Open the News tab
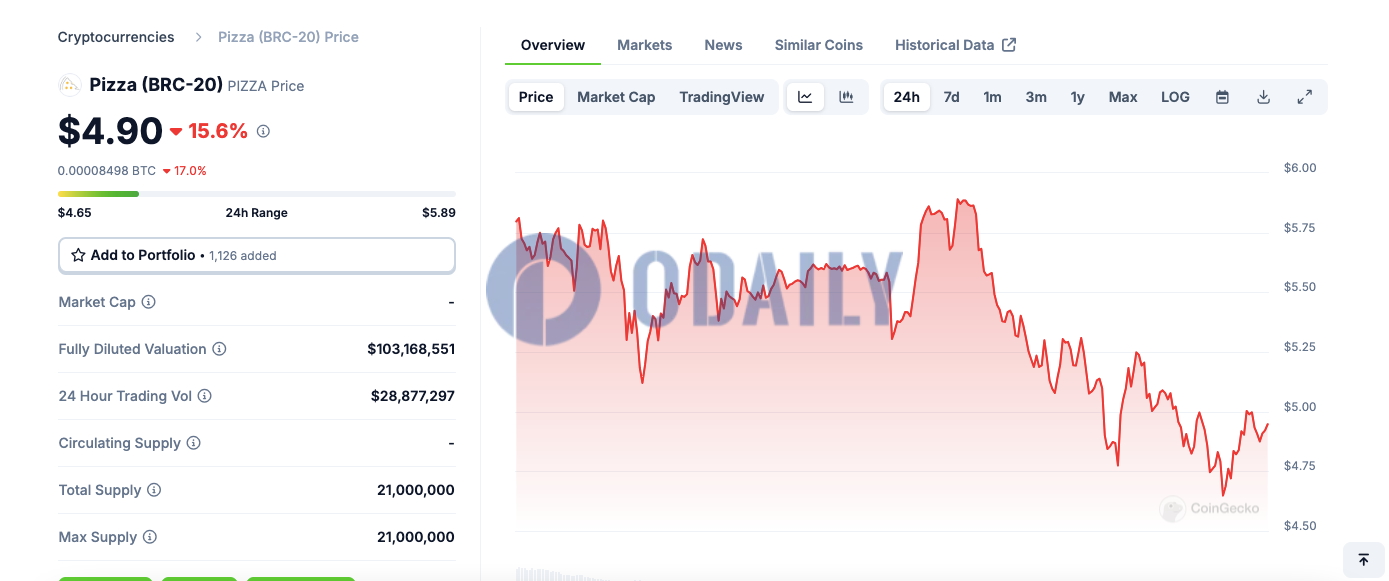Viewport: 1389px width, 581px height. (x=723, y=45)
